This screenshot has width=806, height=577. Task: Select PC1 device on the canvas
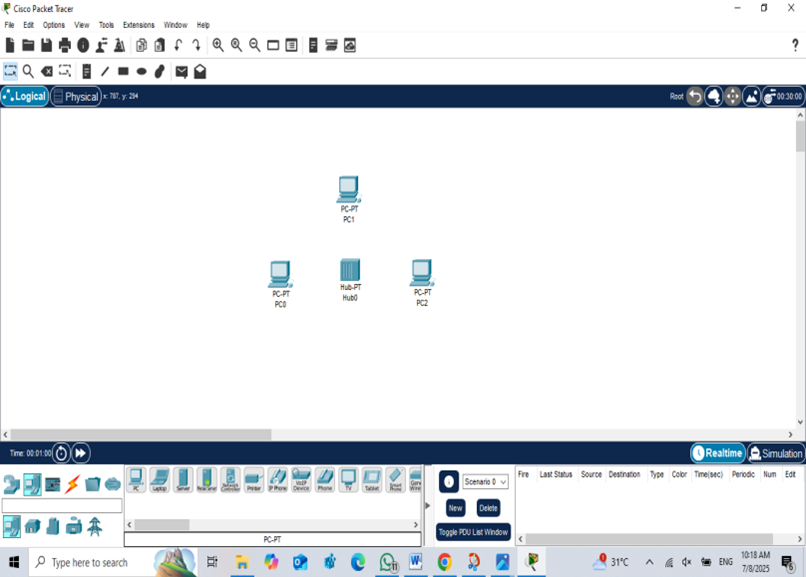tap(349, 190)
